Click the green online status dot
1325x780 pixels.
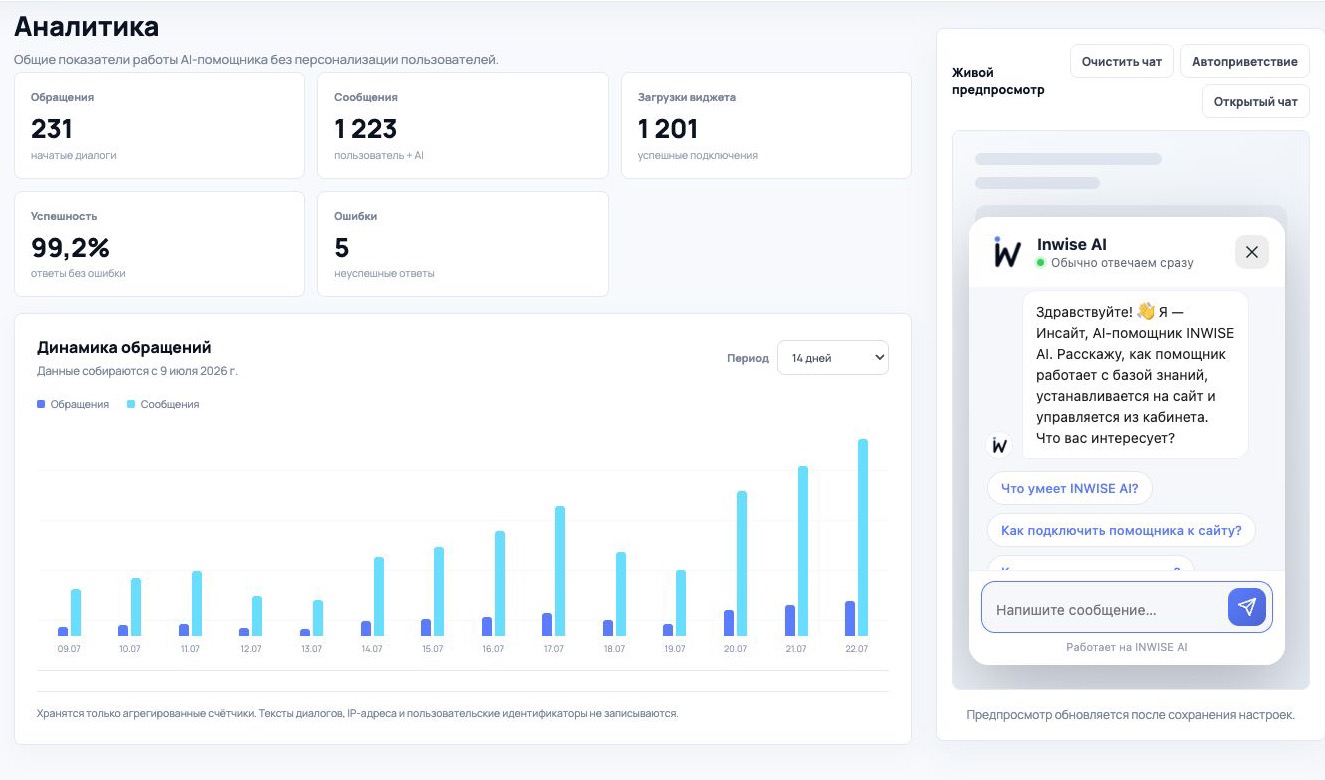[1040, 263]
